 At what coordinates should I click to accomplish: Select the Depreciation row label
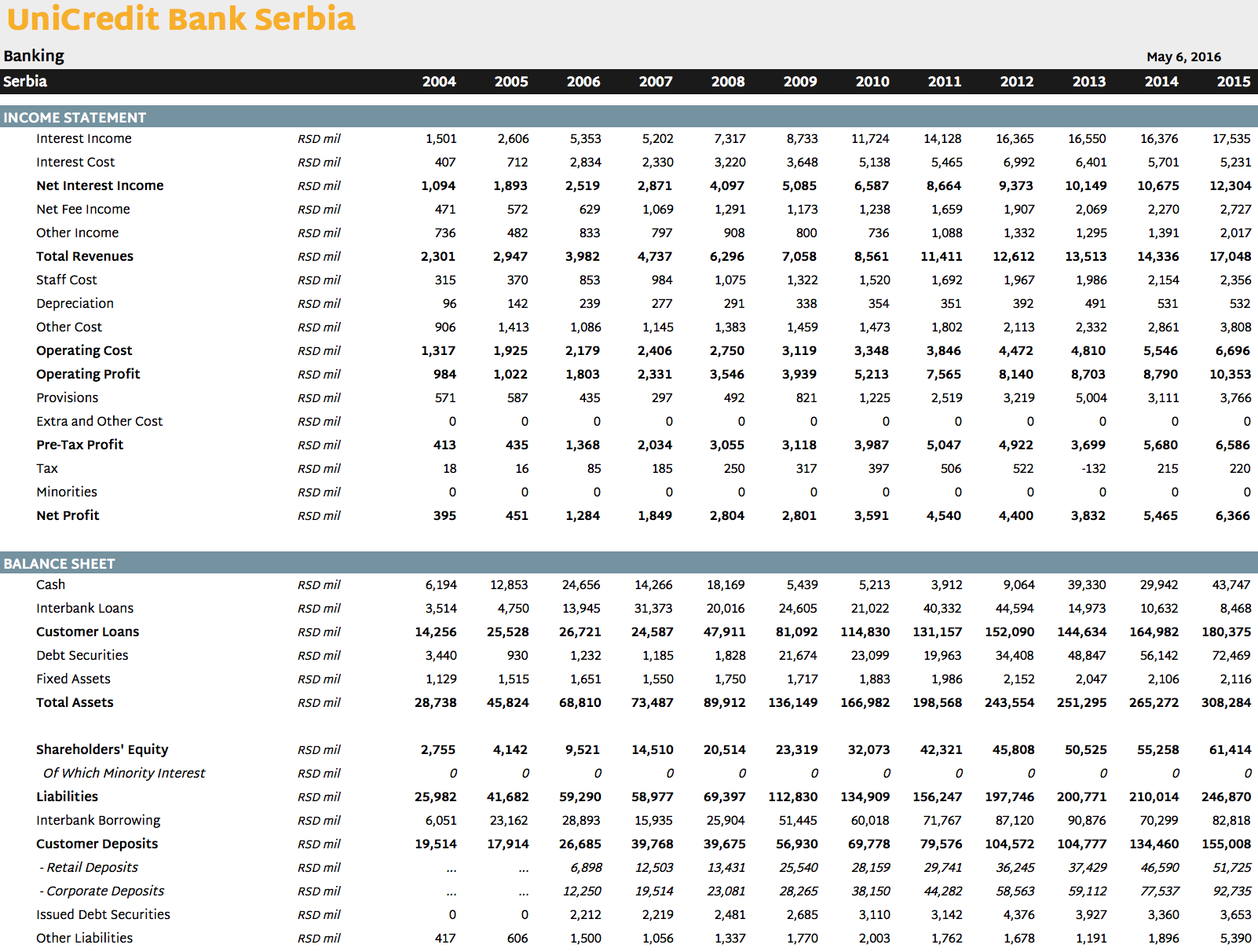[75, 304]
